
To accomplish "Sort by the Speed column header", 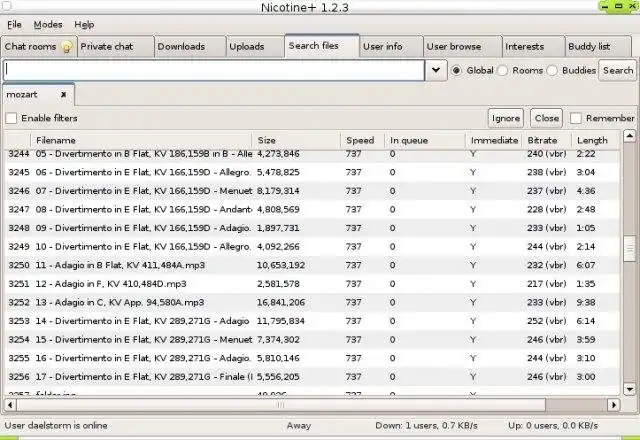I will coord(362,140).
